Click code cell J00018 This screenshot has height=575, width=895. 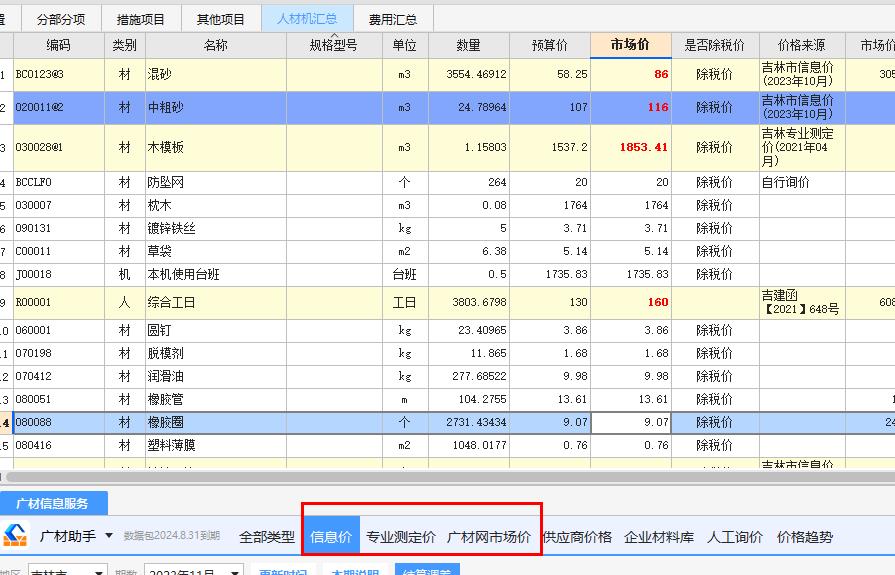(59, 274)
